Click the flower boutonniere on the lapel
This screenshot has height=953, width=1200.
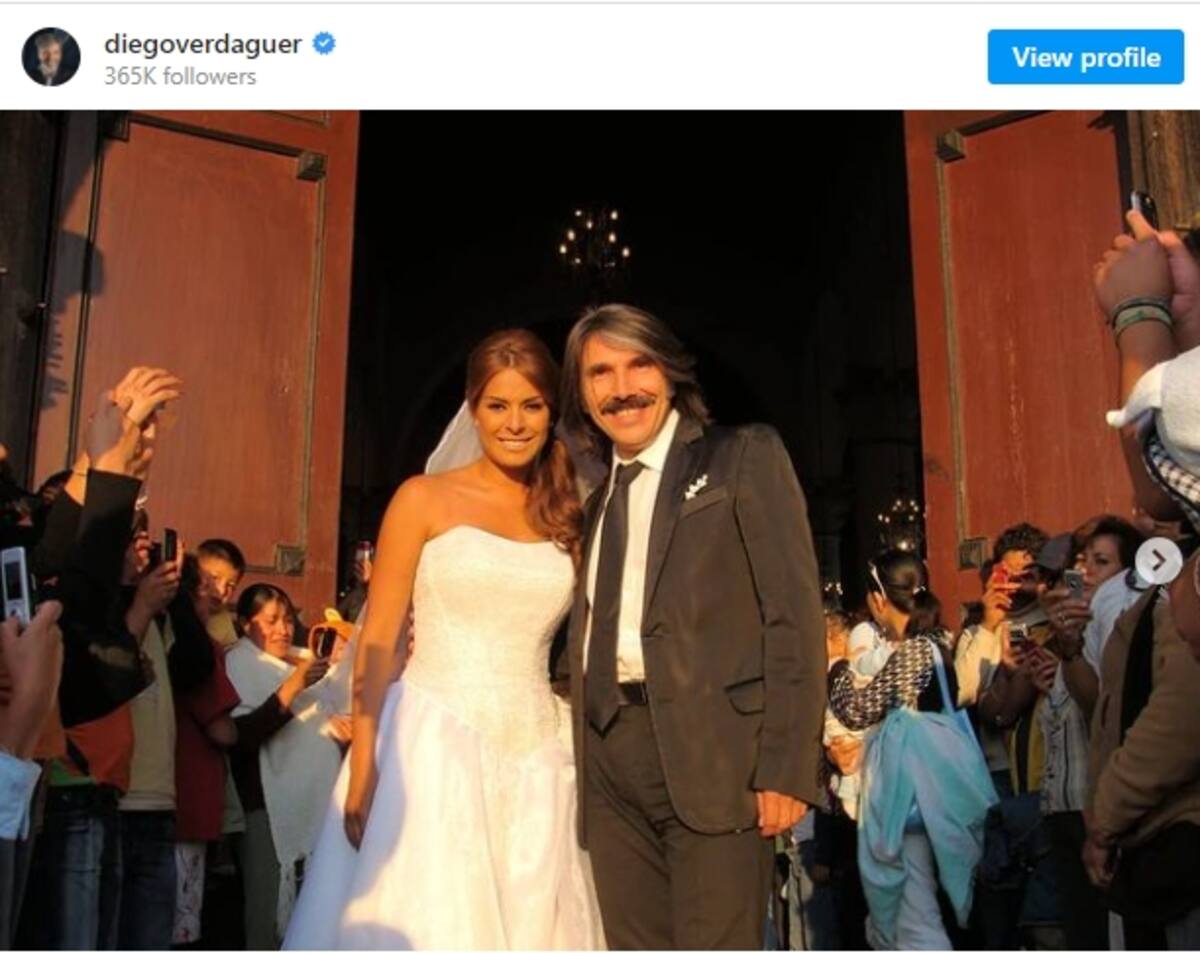click(696, 487)
